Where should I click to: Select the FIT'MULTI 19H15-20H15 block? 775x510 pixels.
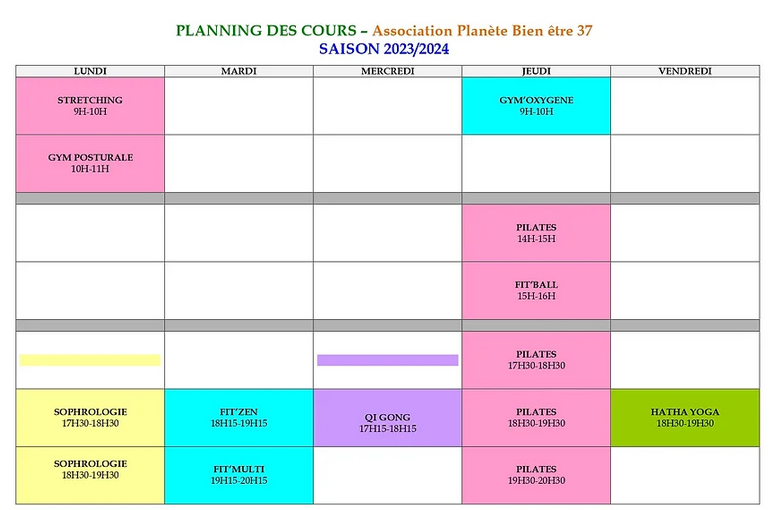(x=239, y=475)
